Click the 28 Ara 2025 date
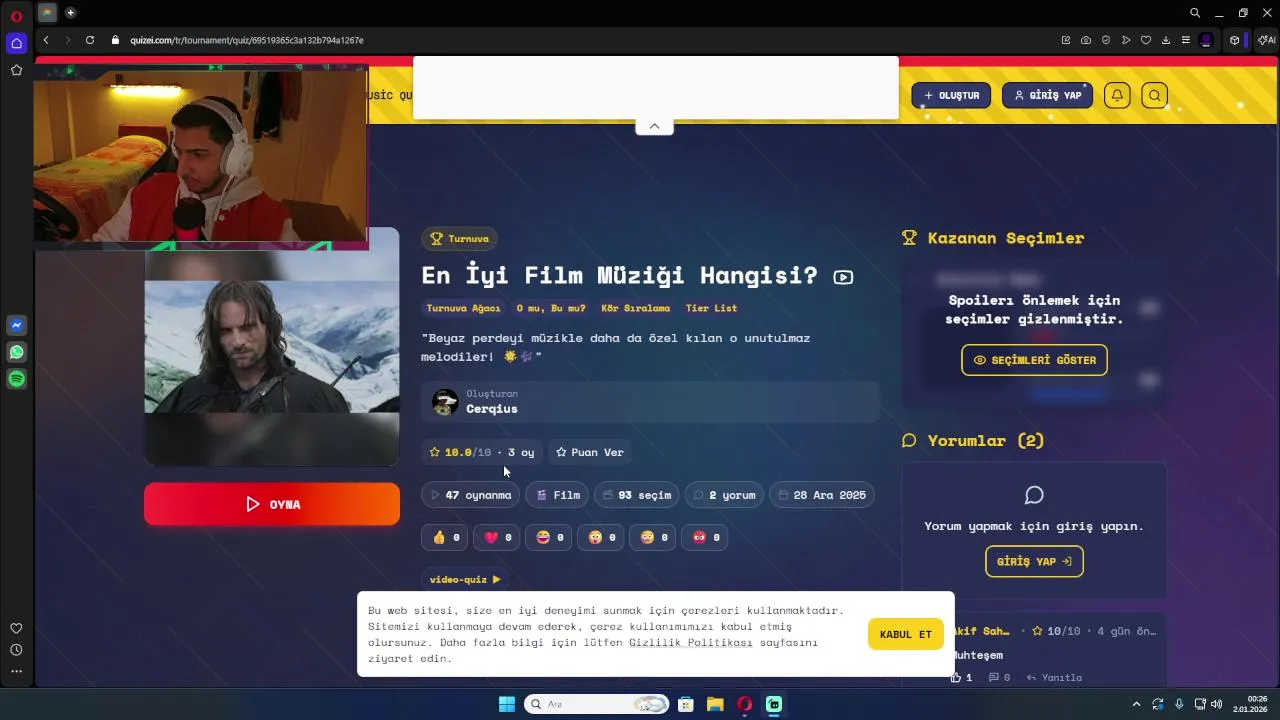The image size is (1280, 720). coord(822,495)
